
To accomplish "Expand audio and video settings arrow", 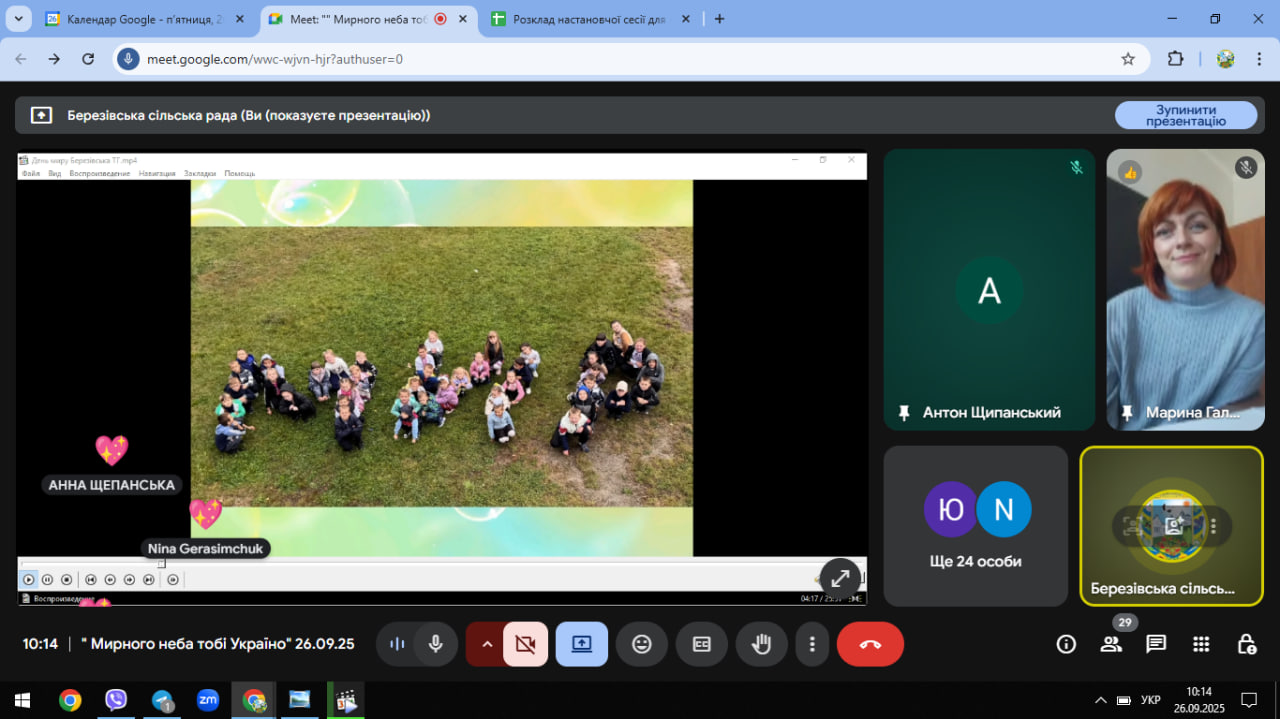I will 487,644.
